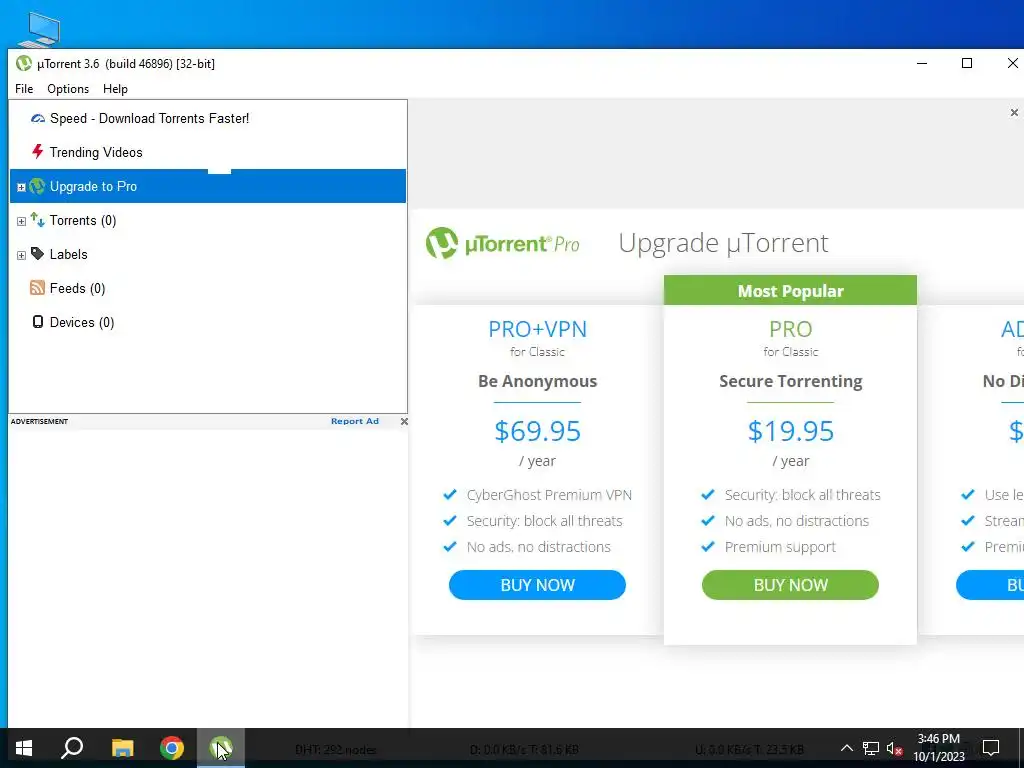
Task: Click CyberGhost Premium VPN feature text
Action: click(549, 495)
